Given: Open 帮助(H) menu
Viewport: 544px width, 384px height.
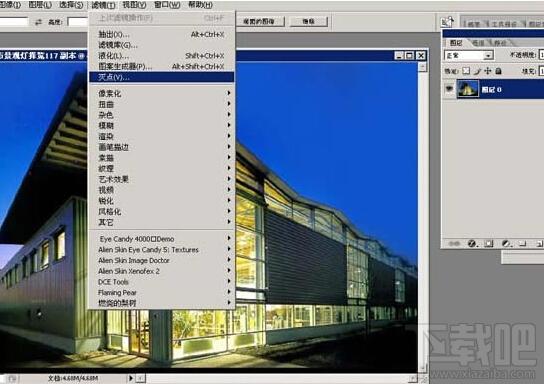Looking at the screenshot, I should pos(201,5).
